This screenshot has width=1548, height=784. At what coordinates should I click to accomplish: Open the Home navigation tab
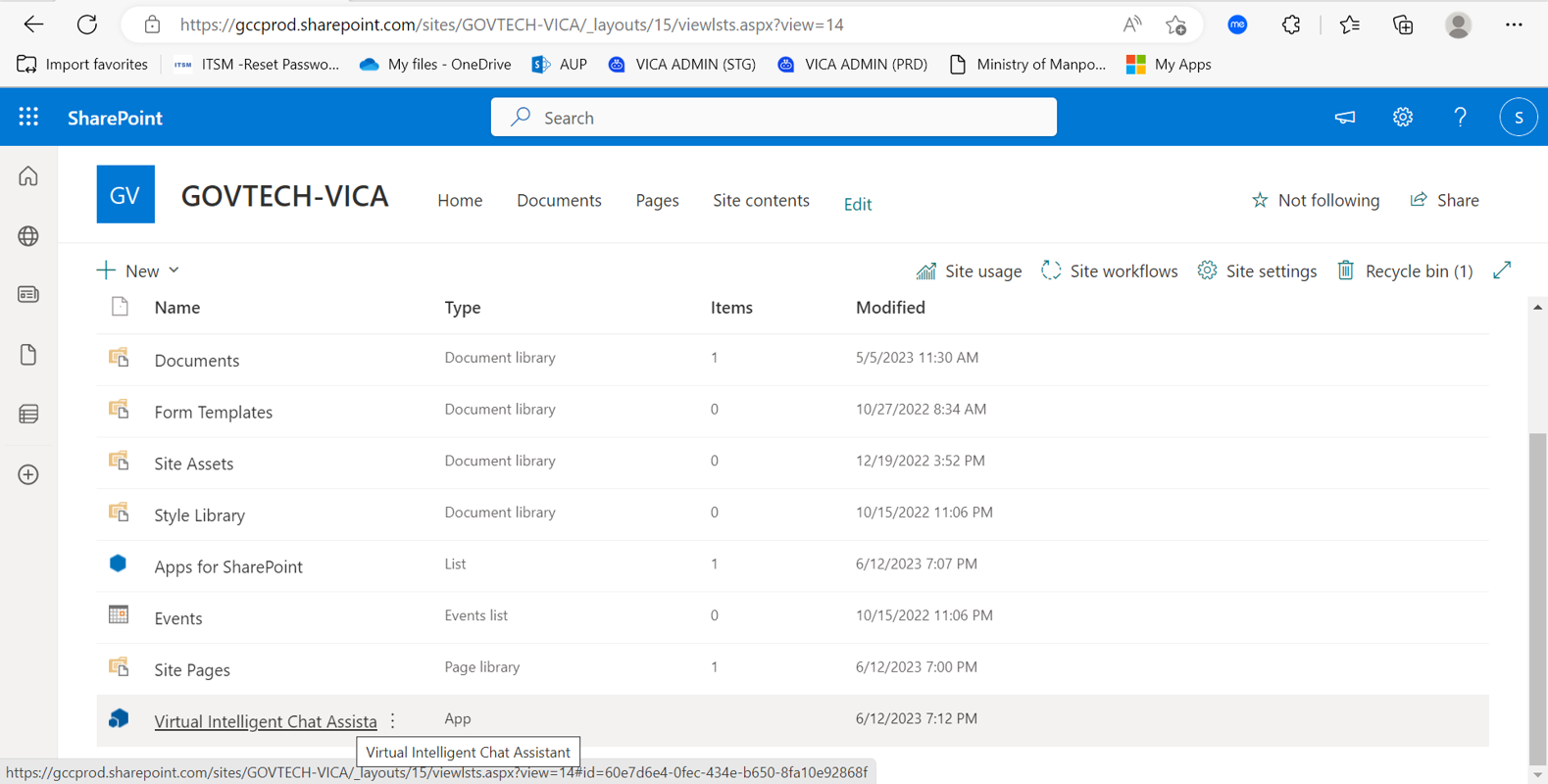coord(460,200)
